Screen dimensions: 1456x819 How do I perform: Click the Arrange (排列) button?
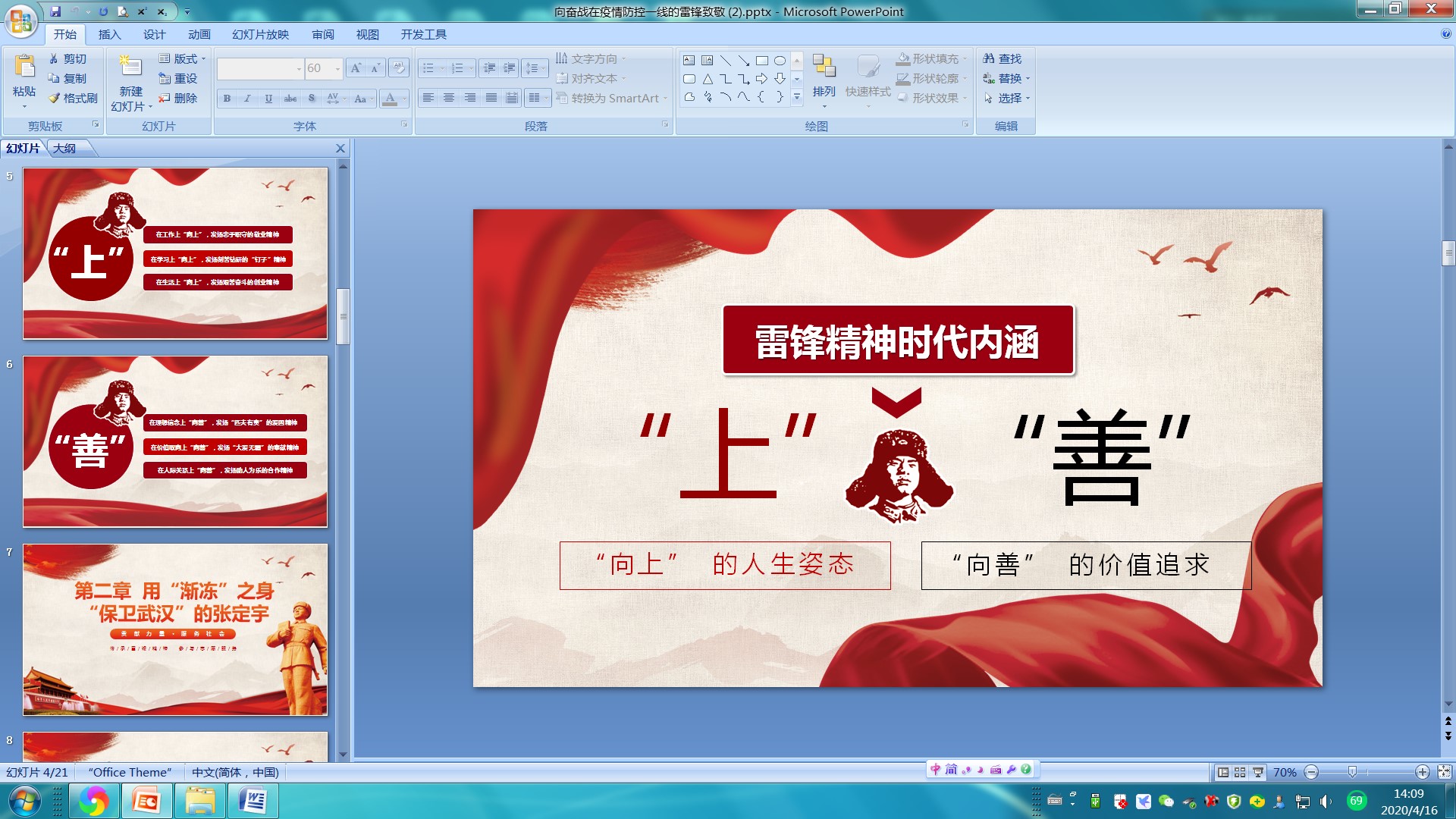point(824,80)
